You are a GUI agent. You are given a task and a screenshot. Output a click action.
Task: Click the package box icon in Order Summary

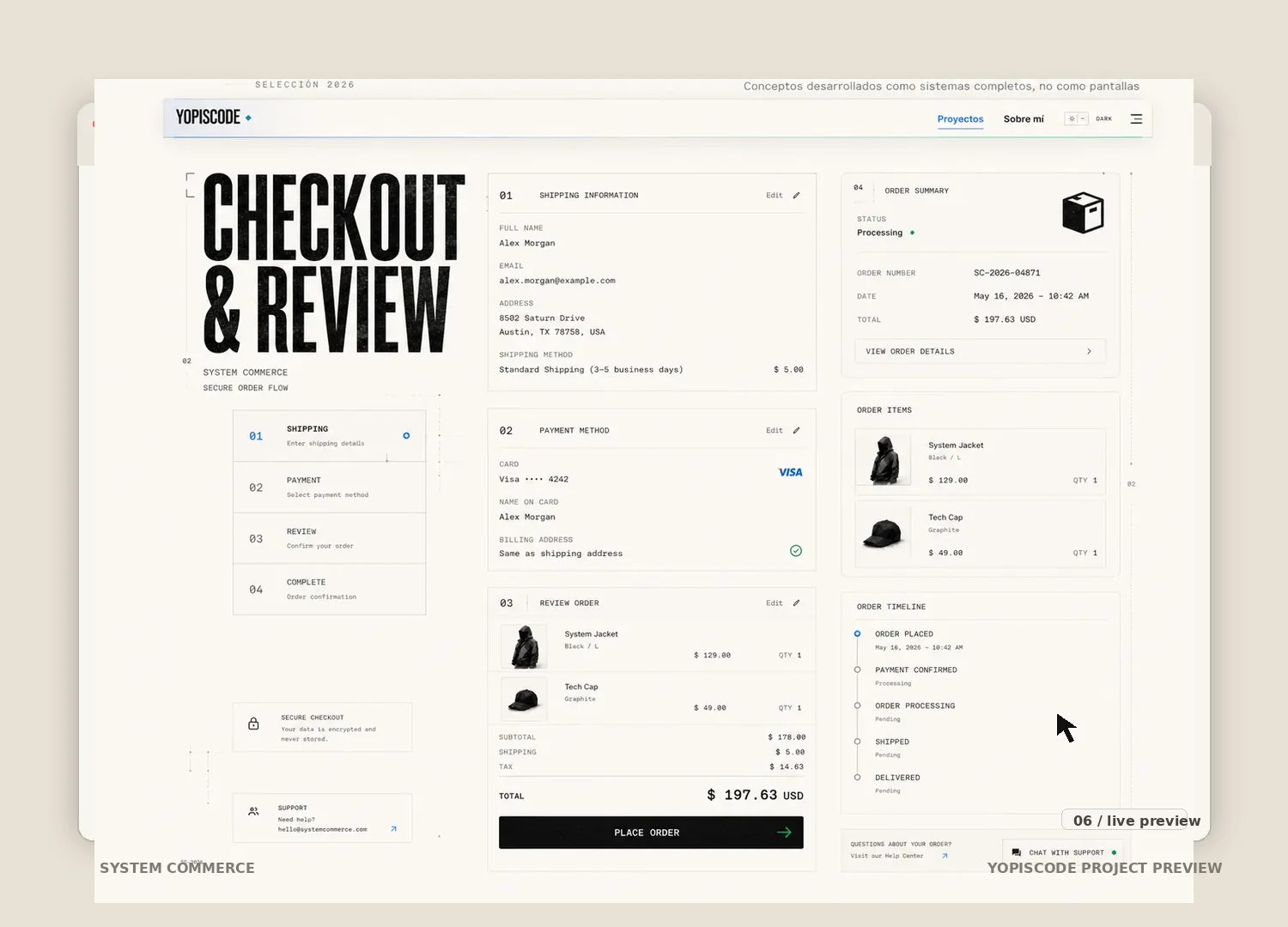(1083, 213)
